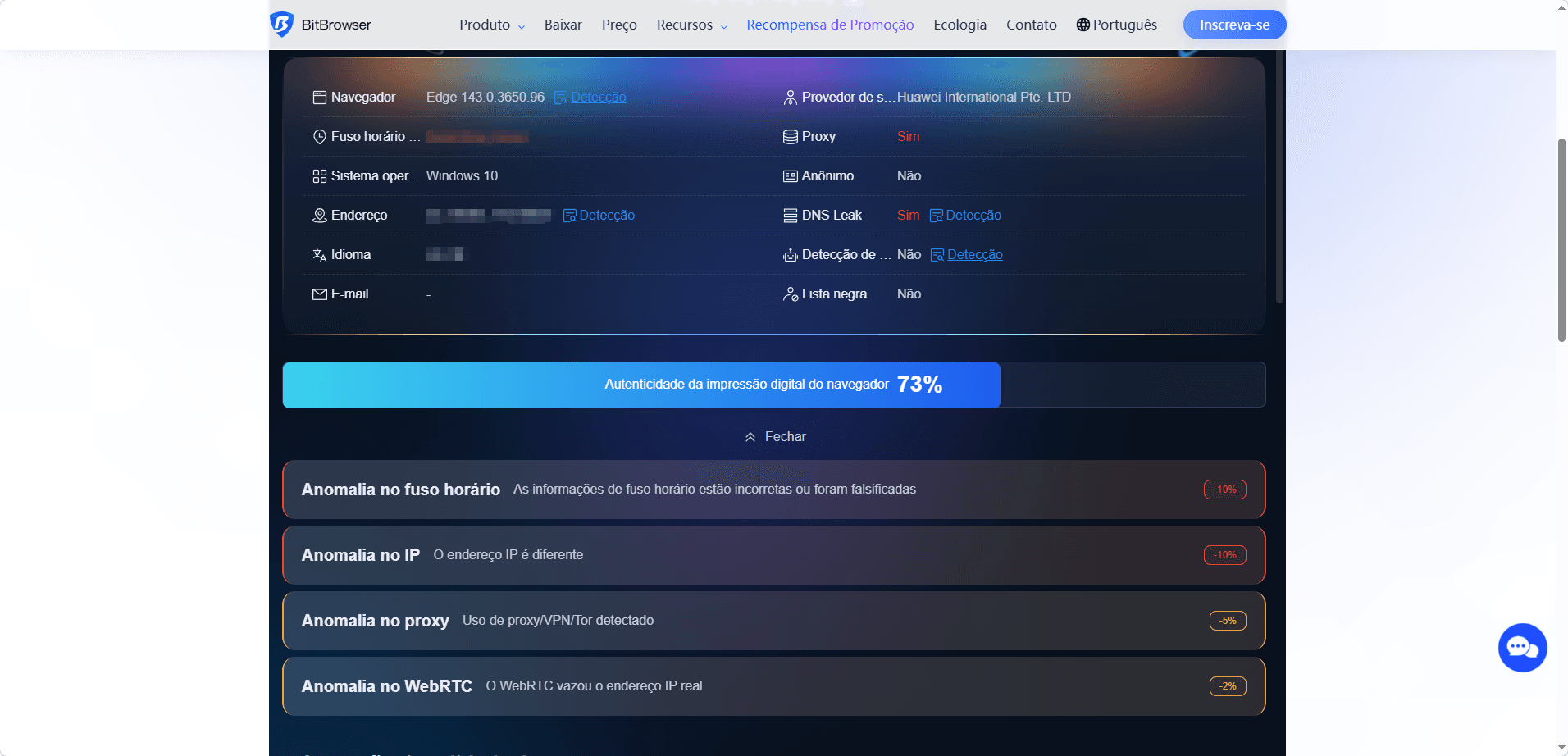
Task: Click the Proxy server icon
Action: coord(791,136)
